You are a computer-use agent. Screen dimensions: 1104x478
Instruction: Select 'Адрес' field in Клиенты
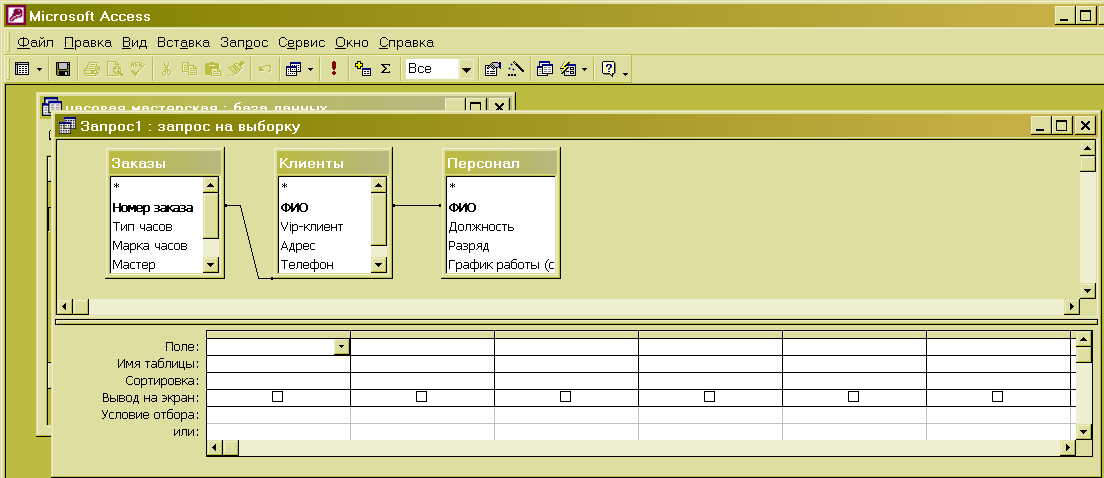pyautogui.click(x=298, y=246)
